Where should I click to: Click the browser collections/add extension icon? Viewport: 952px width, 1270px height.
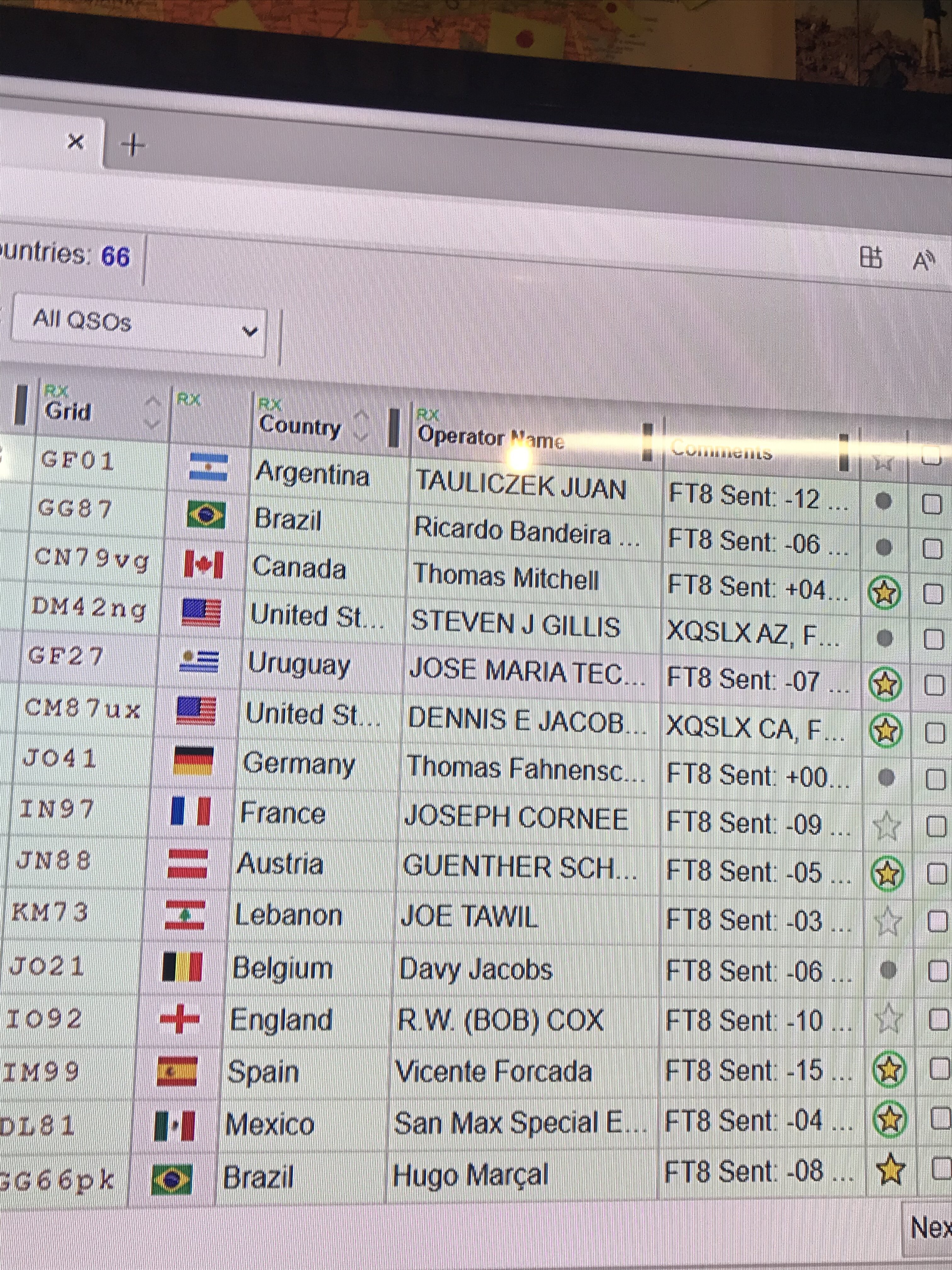pyautogui.click(x=870, y=257)
